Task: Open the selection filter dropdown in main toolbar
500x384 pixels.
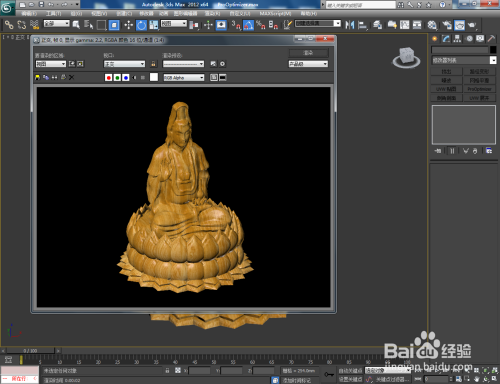Action: [57, 24]
